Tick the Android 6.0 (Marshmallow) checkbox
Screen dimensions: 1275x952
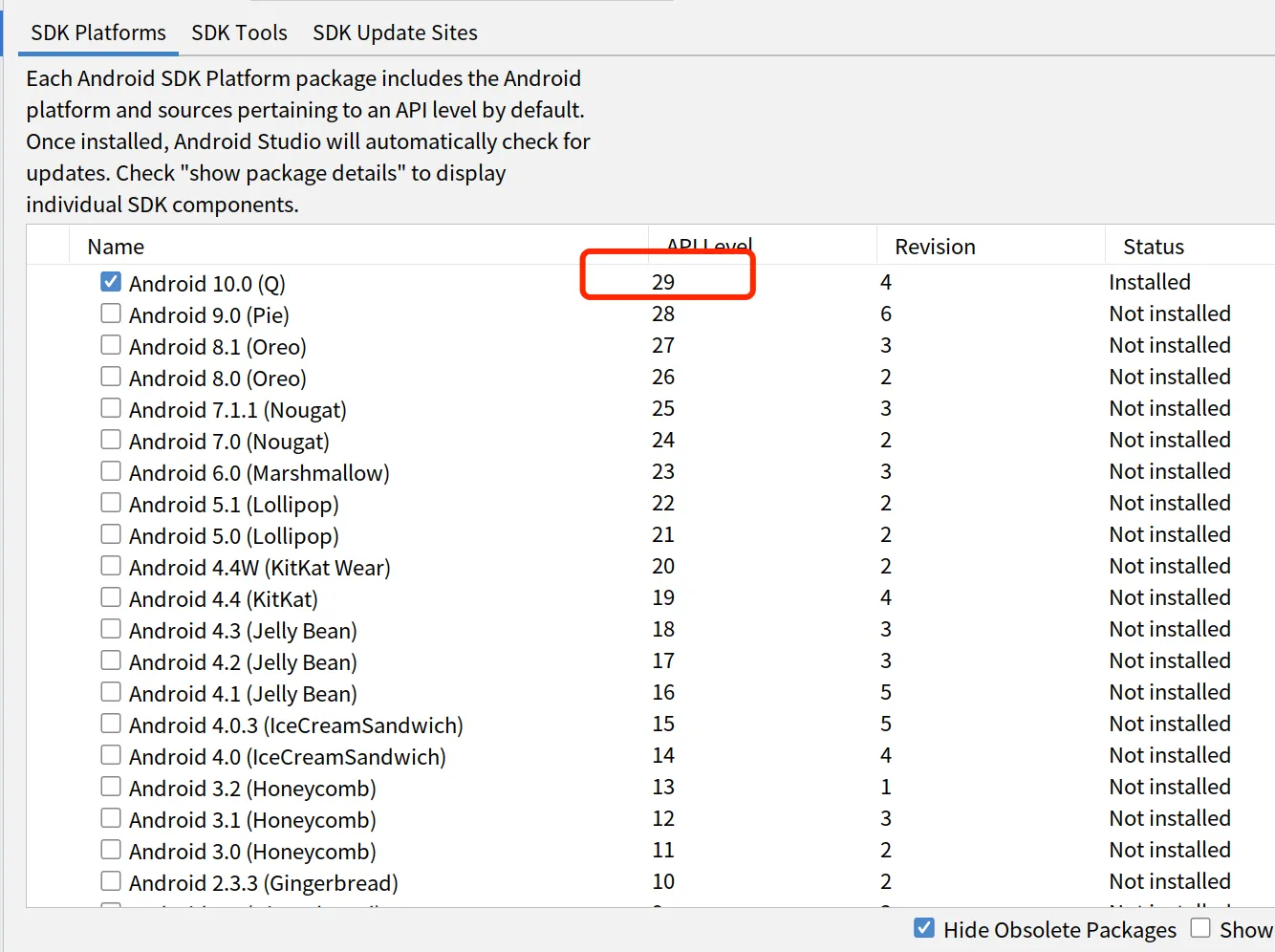[111, 471]
